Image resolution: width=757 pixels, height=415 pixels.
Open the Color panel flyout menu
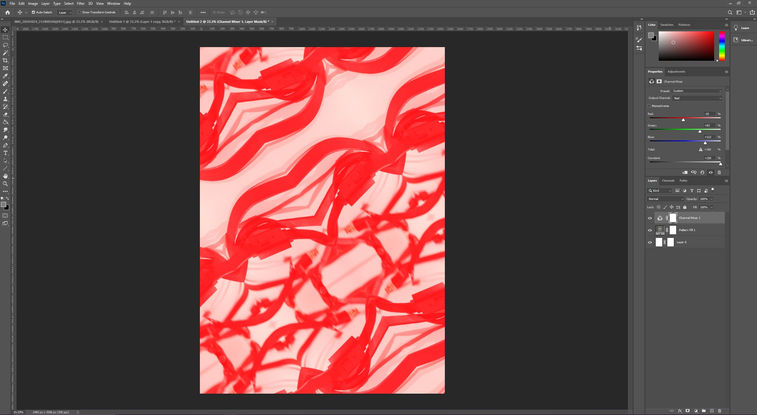pos(726,25)
